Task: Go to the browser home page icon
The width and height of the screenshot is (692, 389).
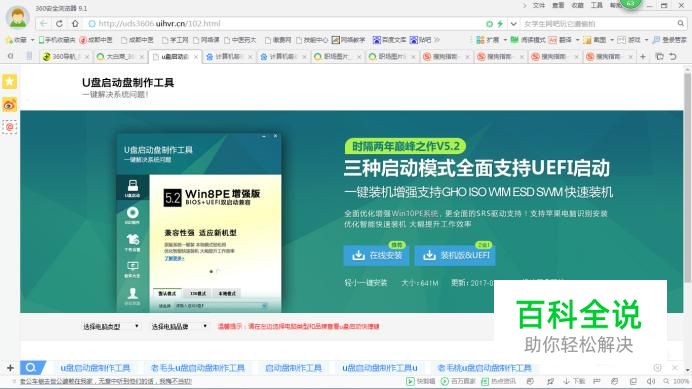Action: [x=75, y=23]
